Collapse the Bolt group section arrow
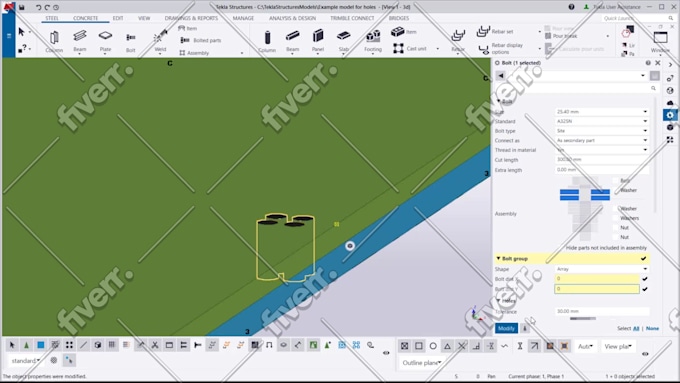The image size is (680, 383). pos(498,259)
